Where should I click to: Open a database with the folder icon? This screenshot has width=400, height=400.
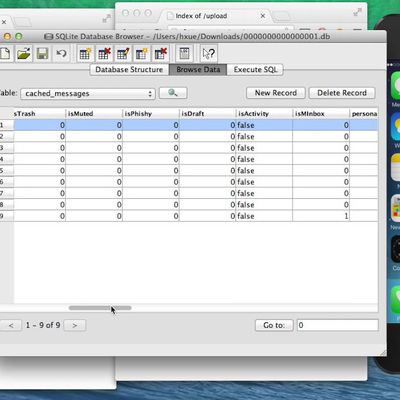point(24,53)
